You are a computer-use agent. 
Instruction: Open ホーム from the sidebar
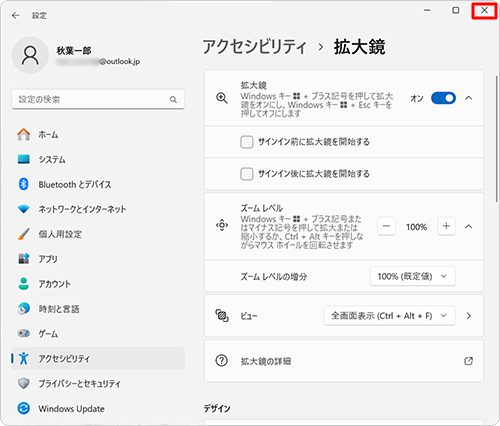(98, 135)
